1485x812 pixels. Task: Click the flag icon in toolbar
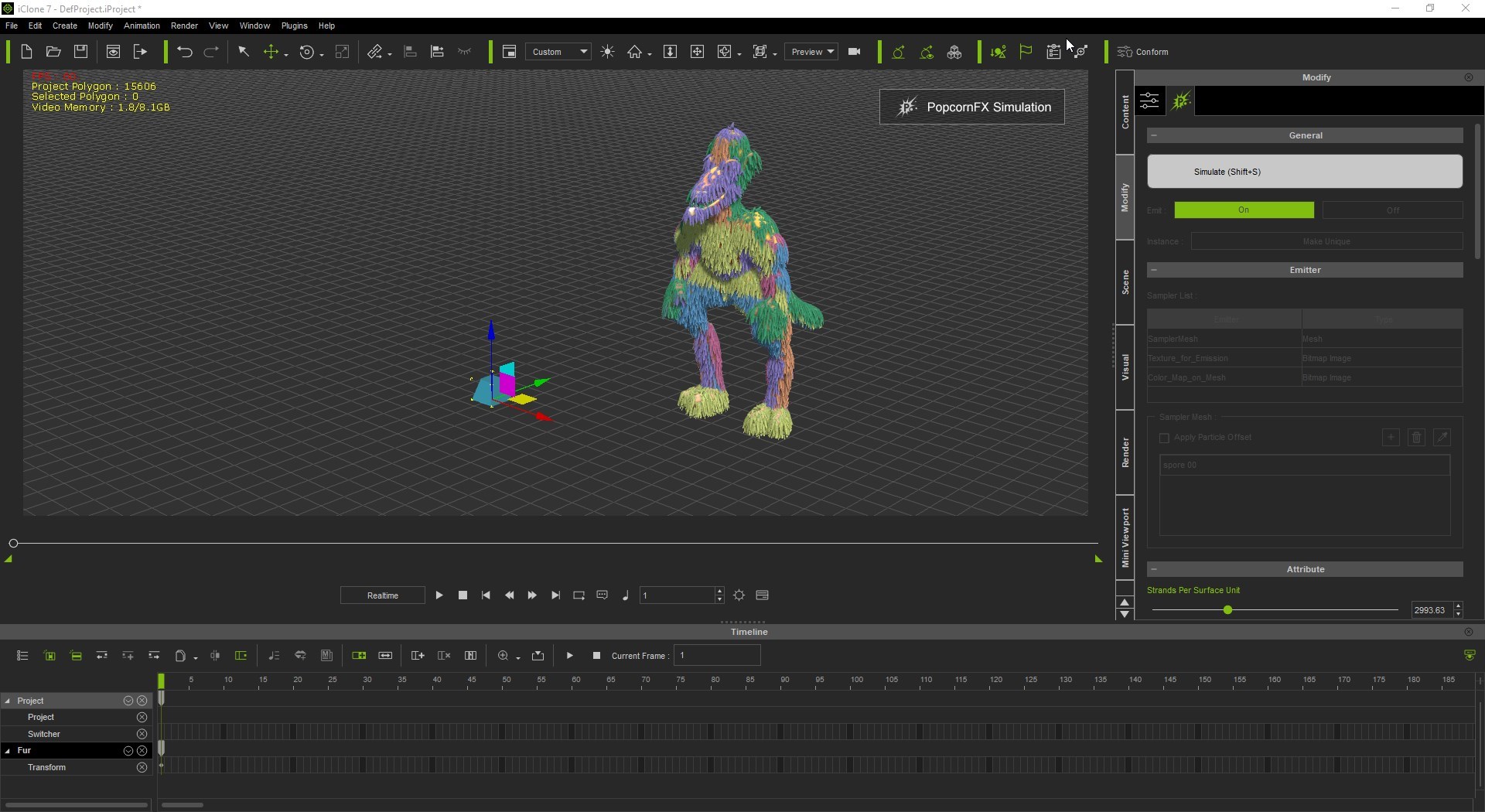coord(1026,52)
